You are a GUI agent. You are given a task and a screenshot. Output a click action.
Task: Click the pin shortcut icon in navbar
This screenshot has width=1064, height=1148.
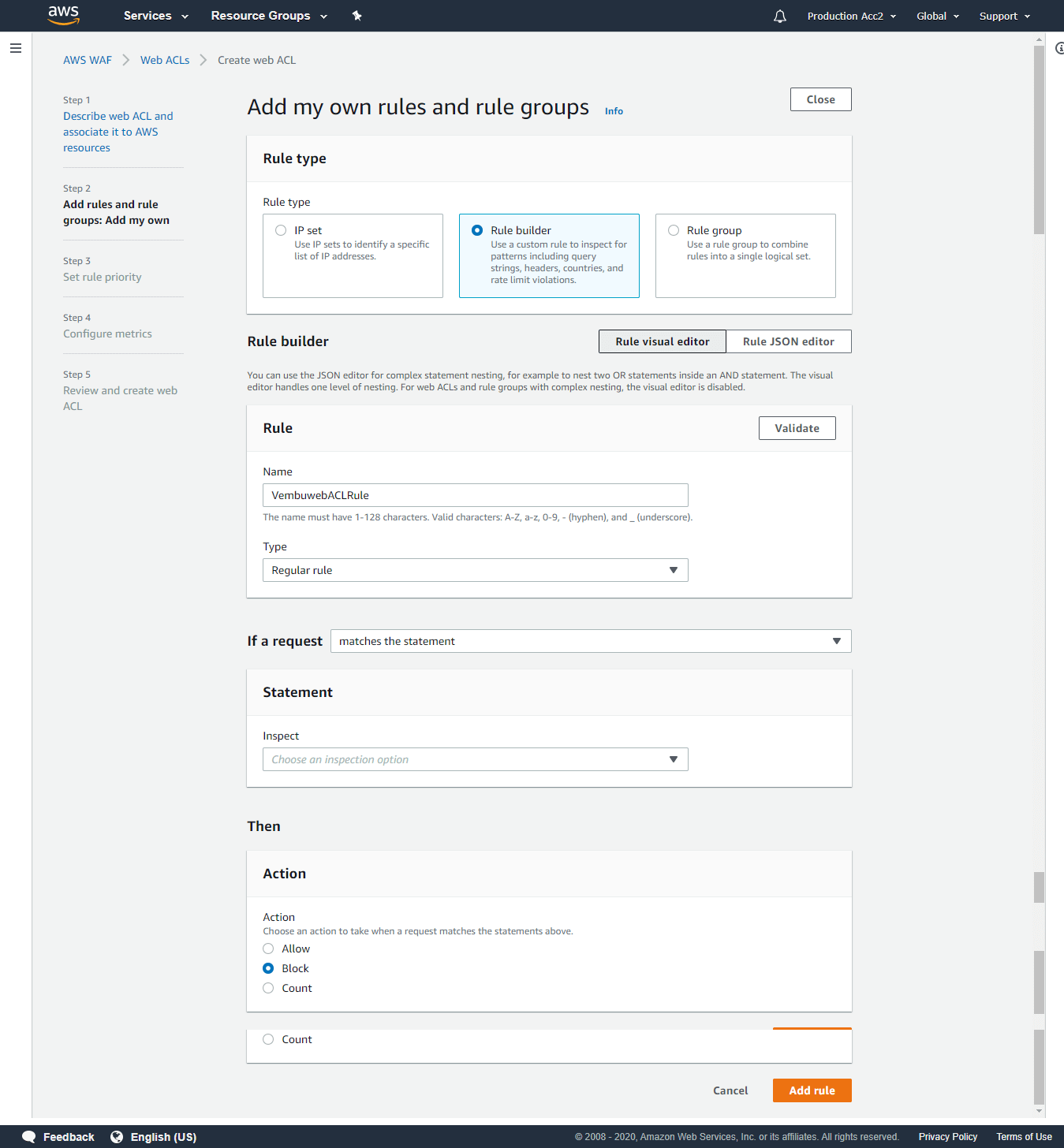(x=357, y=16)
